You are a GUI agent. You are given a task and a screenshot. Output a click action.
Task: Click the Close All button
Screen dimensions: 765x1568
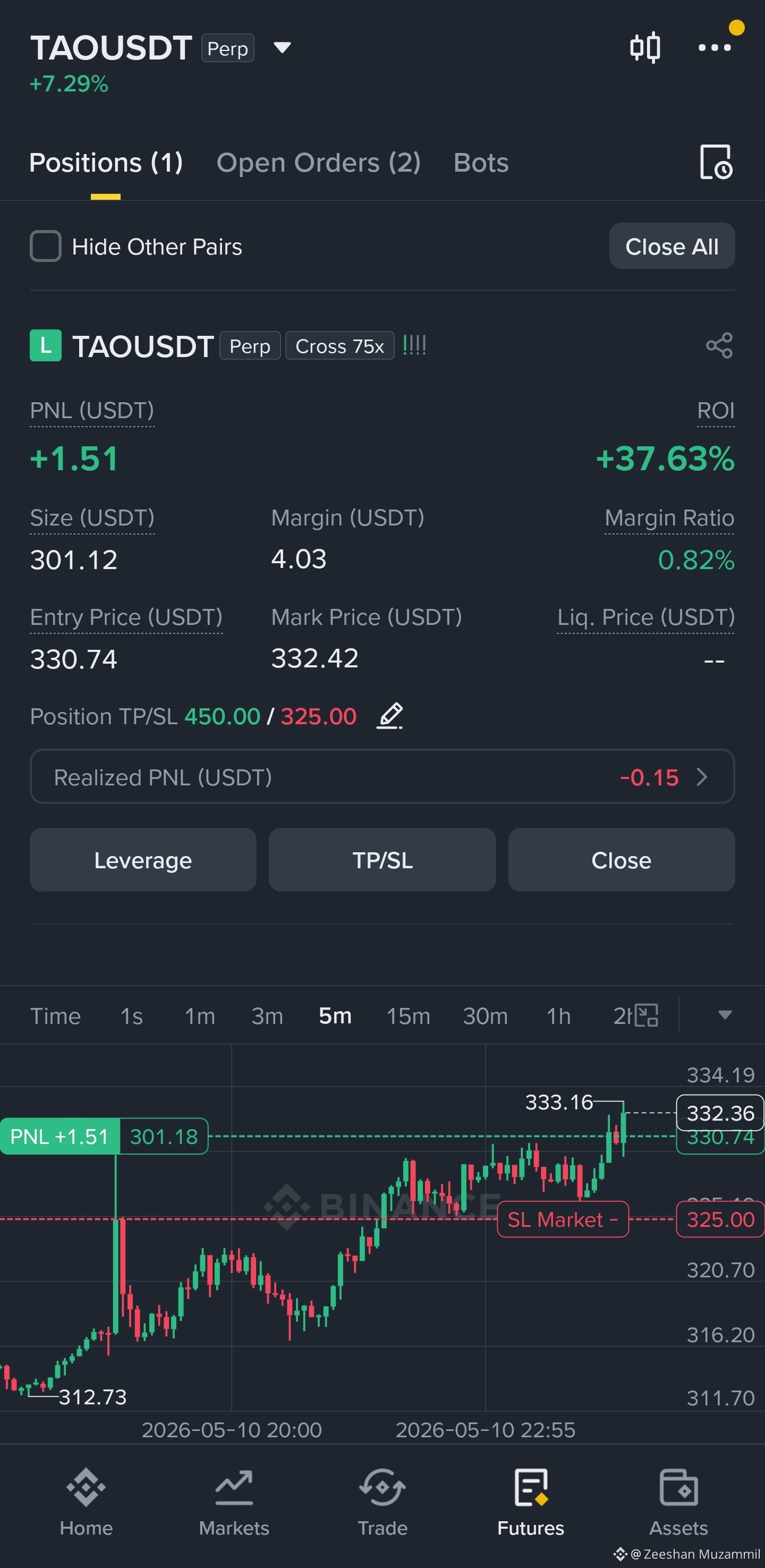(x=672, y=246)
